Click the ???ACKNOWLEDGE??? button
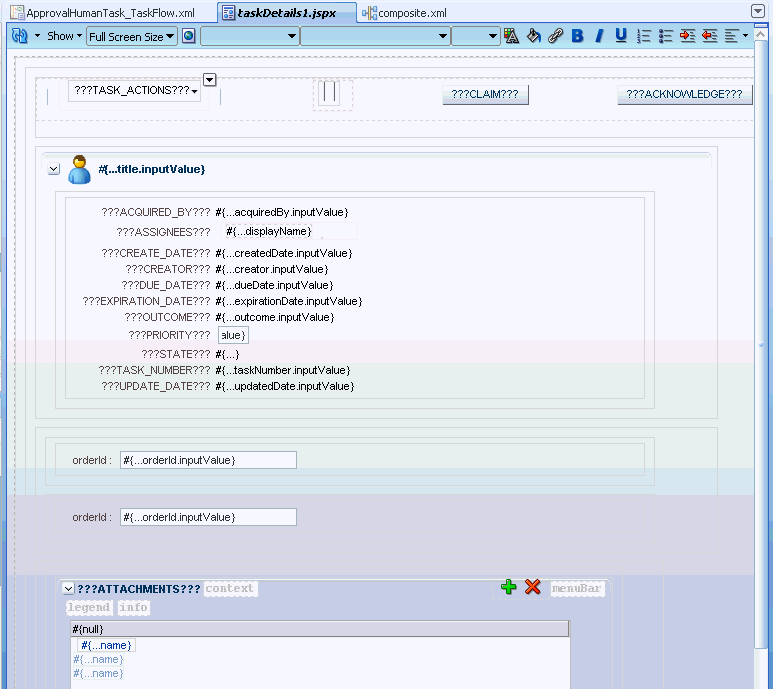This screenshot has height=689, width=773. click(x=685, y=95)
